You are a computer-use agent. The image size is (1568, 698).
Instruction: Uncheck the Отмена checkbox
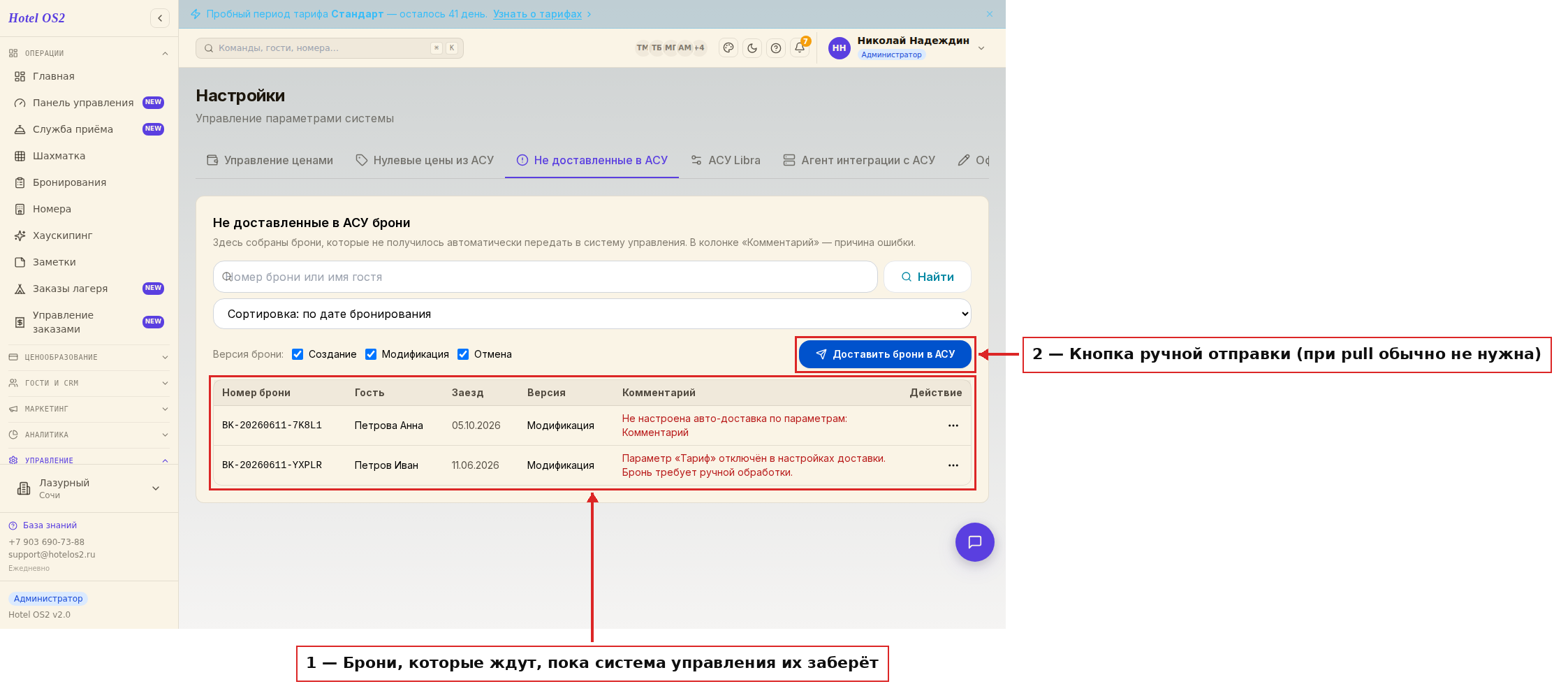pos(463,354)
